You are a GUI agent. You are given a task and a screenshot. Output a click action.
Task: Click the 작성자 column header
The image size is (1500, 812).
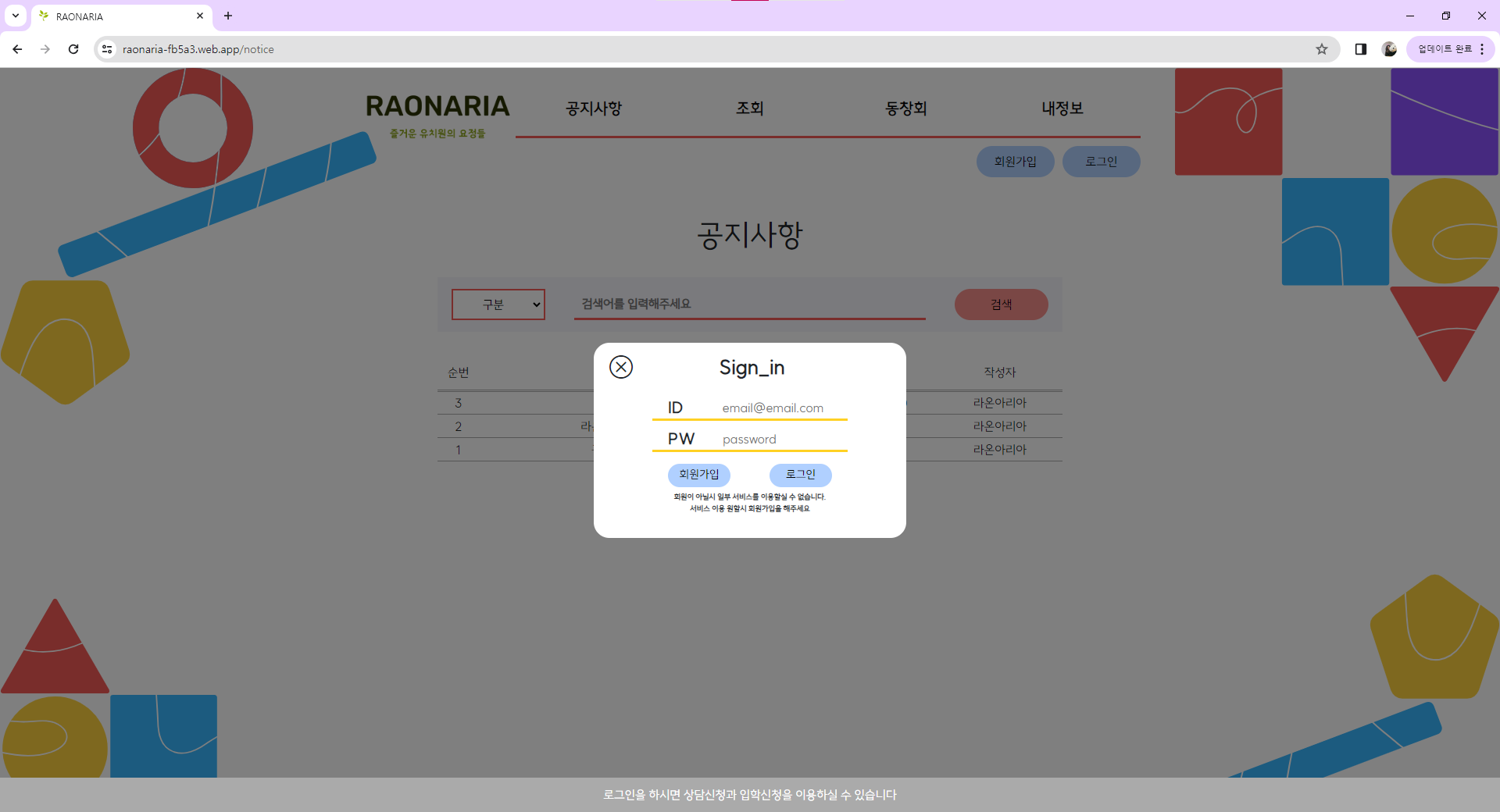coord(1000,372)
